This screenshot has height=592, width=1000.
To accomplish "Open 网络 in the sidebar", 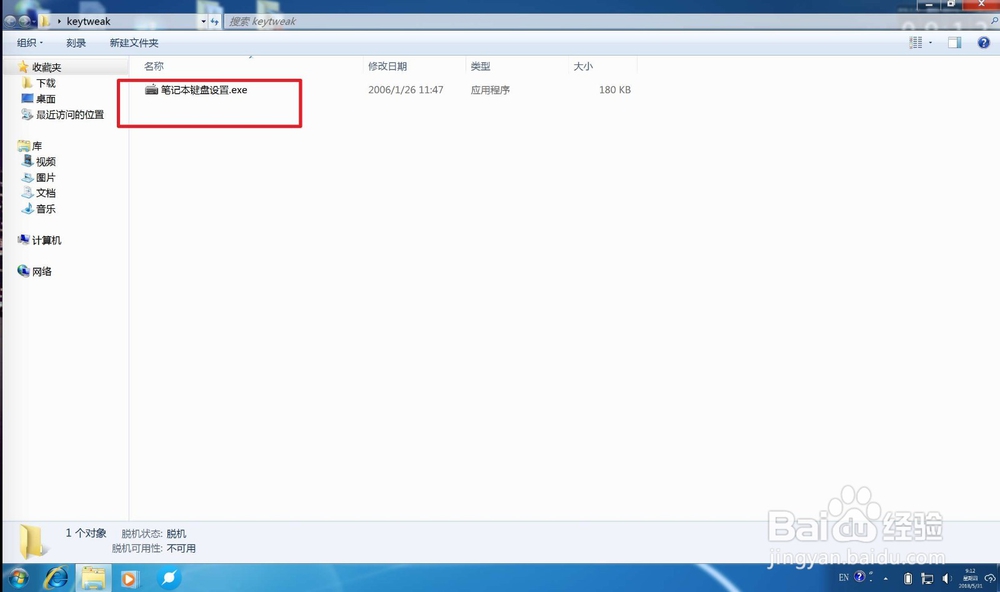I will tap(38, 271).
